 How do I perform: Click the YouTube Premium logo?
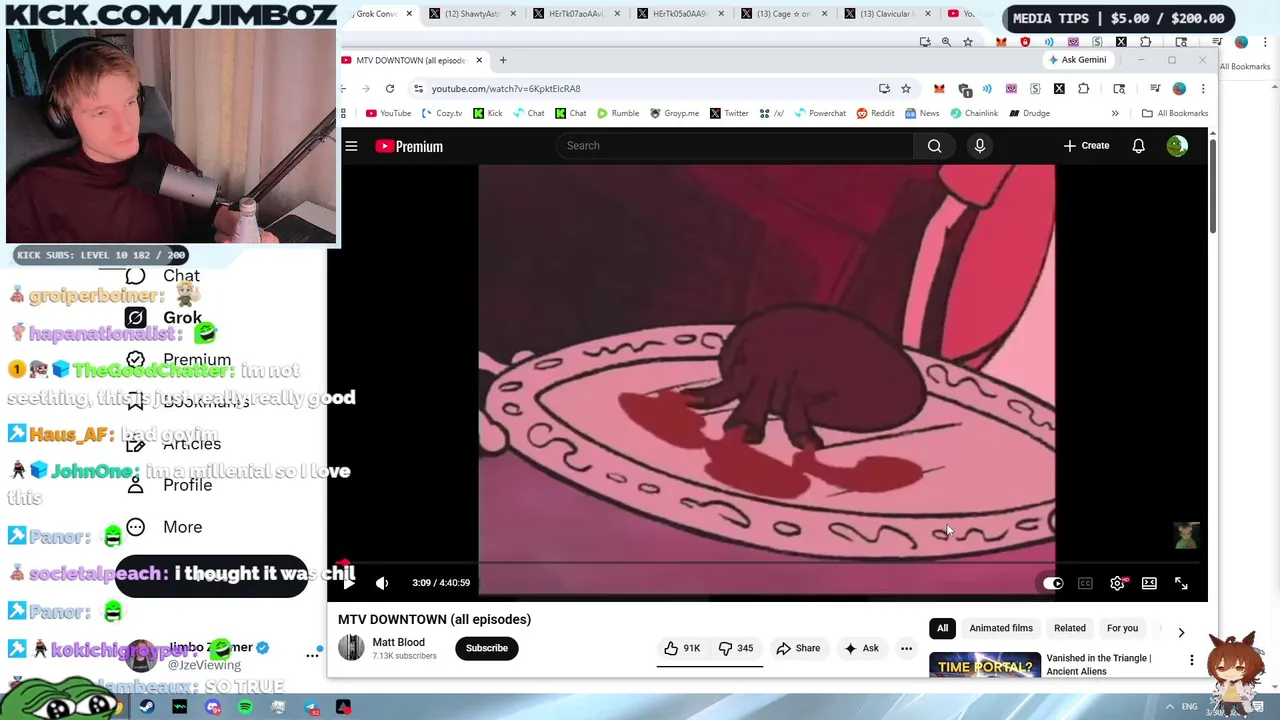pyautogui.click(x=409, y=146)
